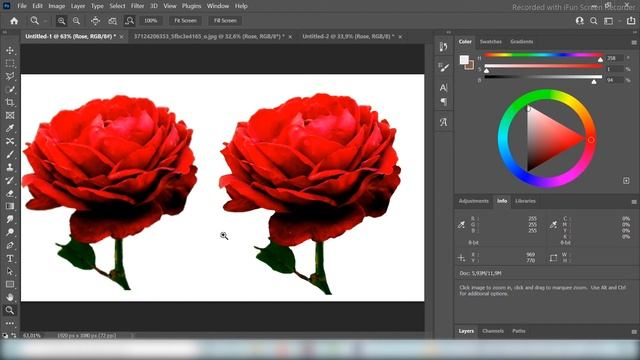The height and width of the screenshot is (360, 640).
Task: Select the Frame tool
Action: 10,116
